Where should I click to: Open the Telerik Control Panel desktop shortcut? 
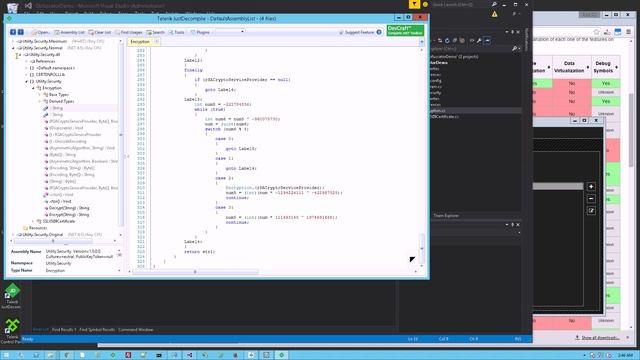tap(12, 331)
